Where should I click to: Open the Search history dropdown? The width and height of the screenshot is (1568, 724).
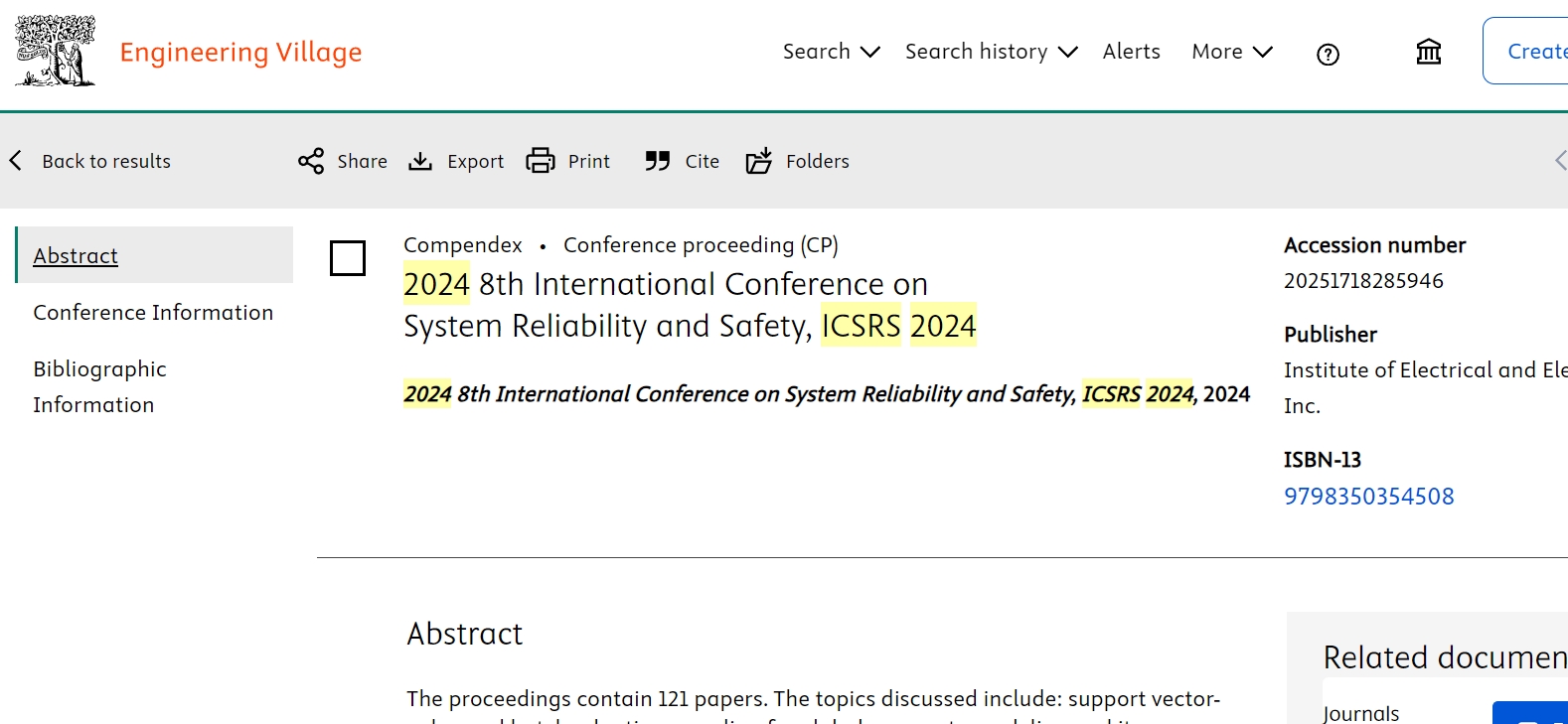tap(991, 52)
